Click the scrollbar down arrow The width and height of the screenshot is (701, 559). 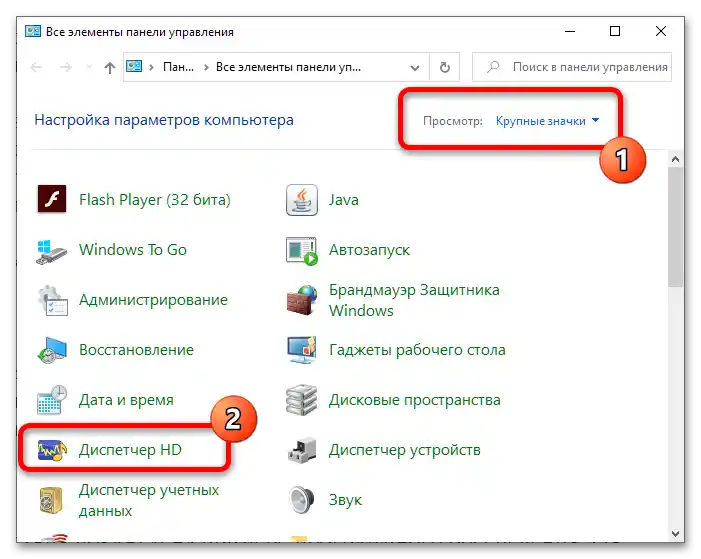point(675,534)
